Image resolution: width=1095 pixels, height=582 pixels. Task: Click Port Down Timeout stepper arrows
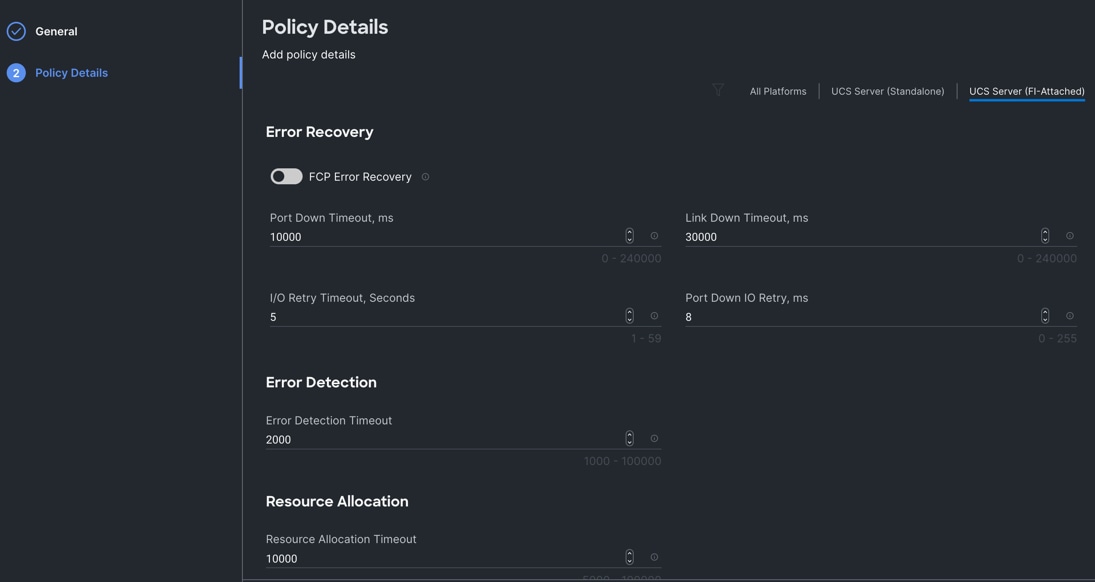(629, 236)
